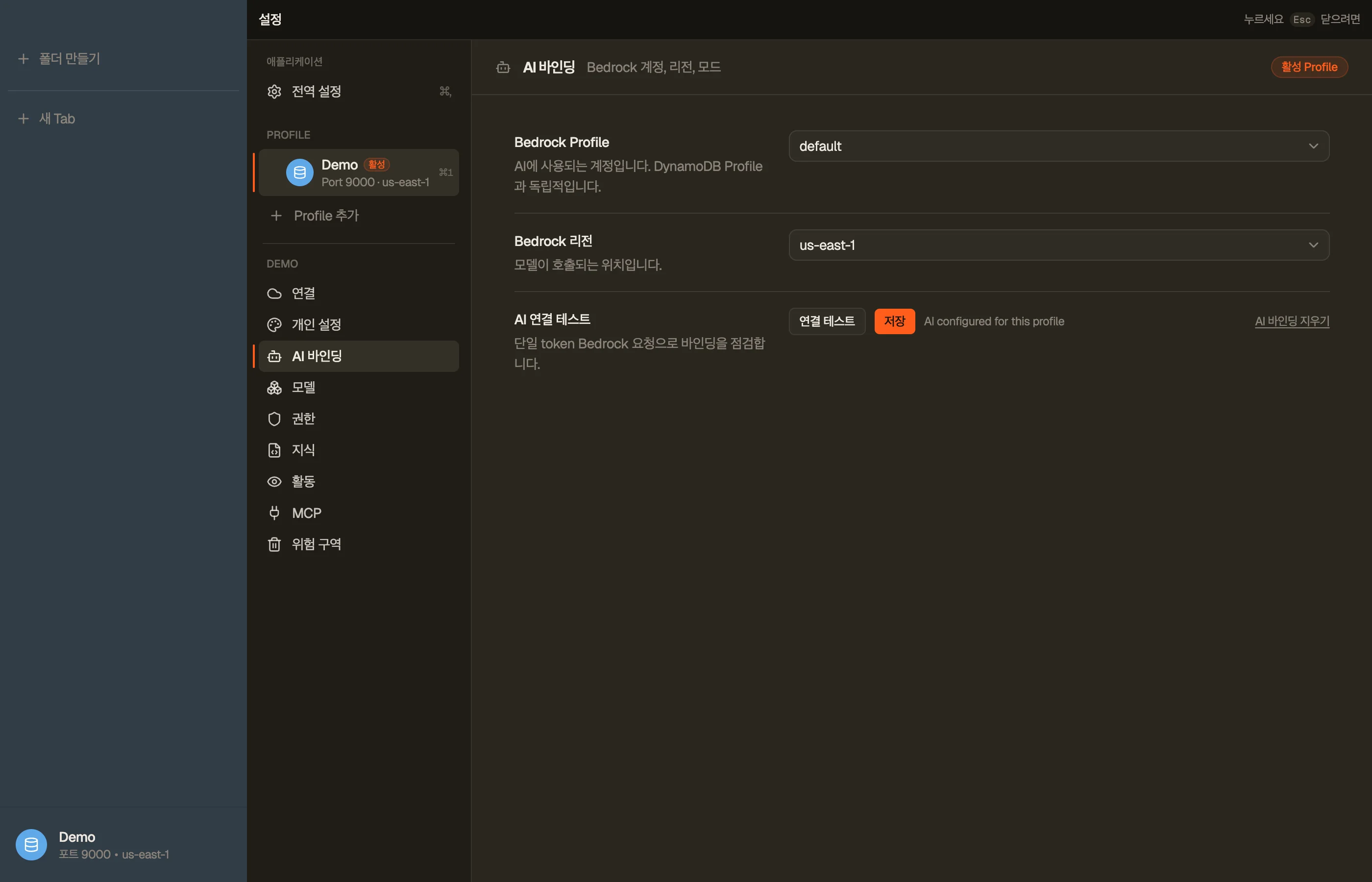Open the Bedrock 리전 dropdown showing us-east-1

click(x=1059, y=245)
